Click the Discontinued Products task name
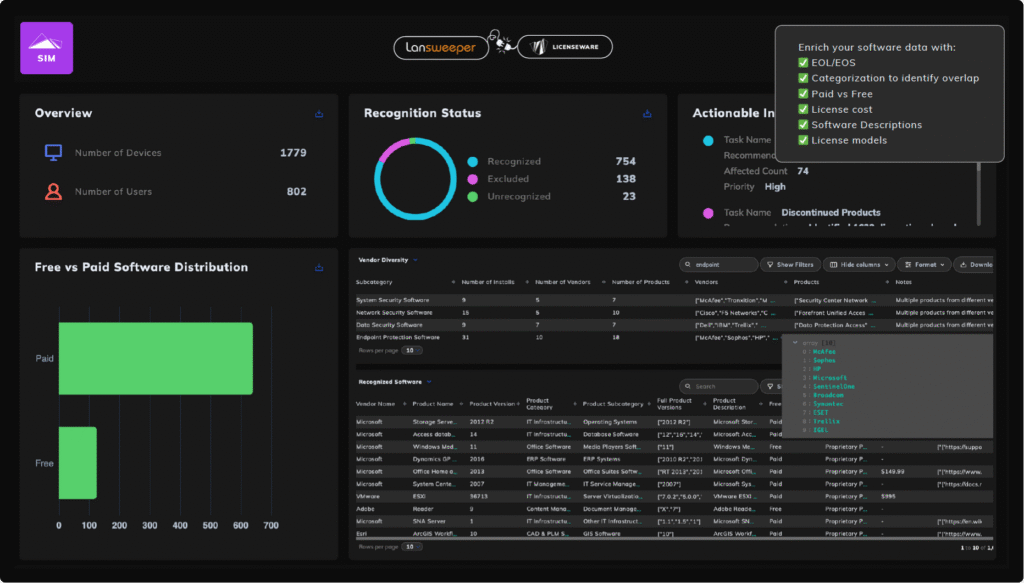1024x583 pixels. pyautogui.click(x=831, y=213)
